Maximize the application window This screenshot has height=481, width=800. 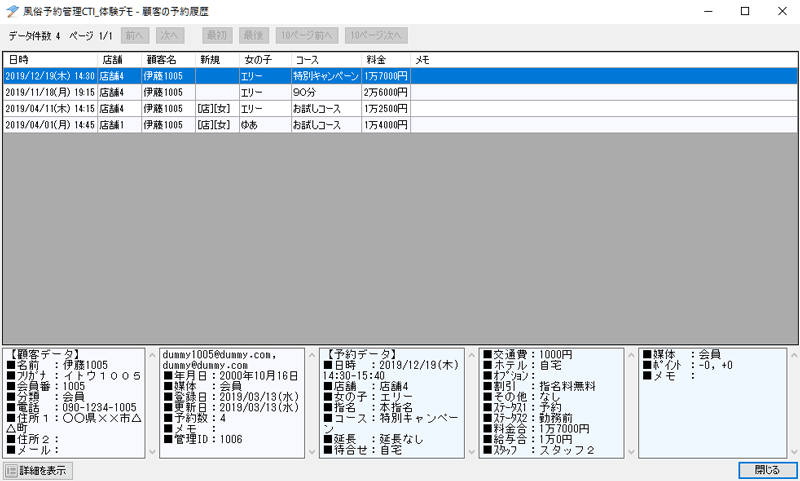point(745,12)
